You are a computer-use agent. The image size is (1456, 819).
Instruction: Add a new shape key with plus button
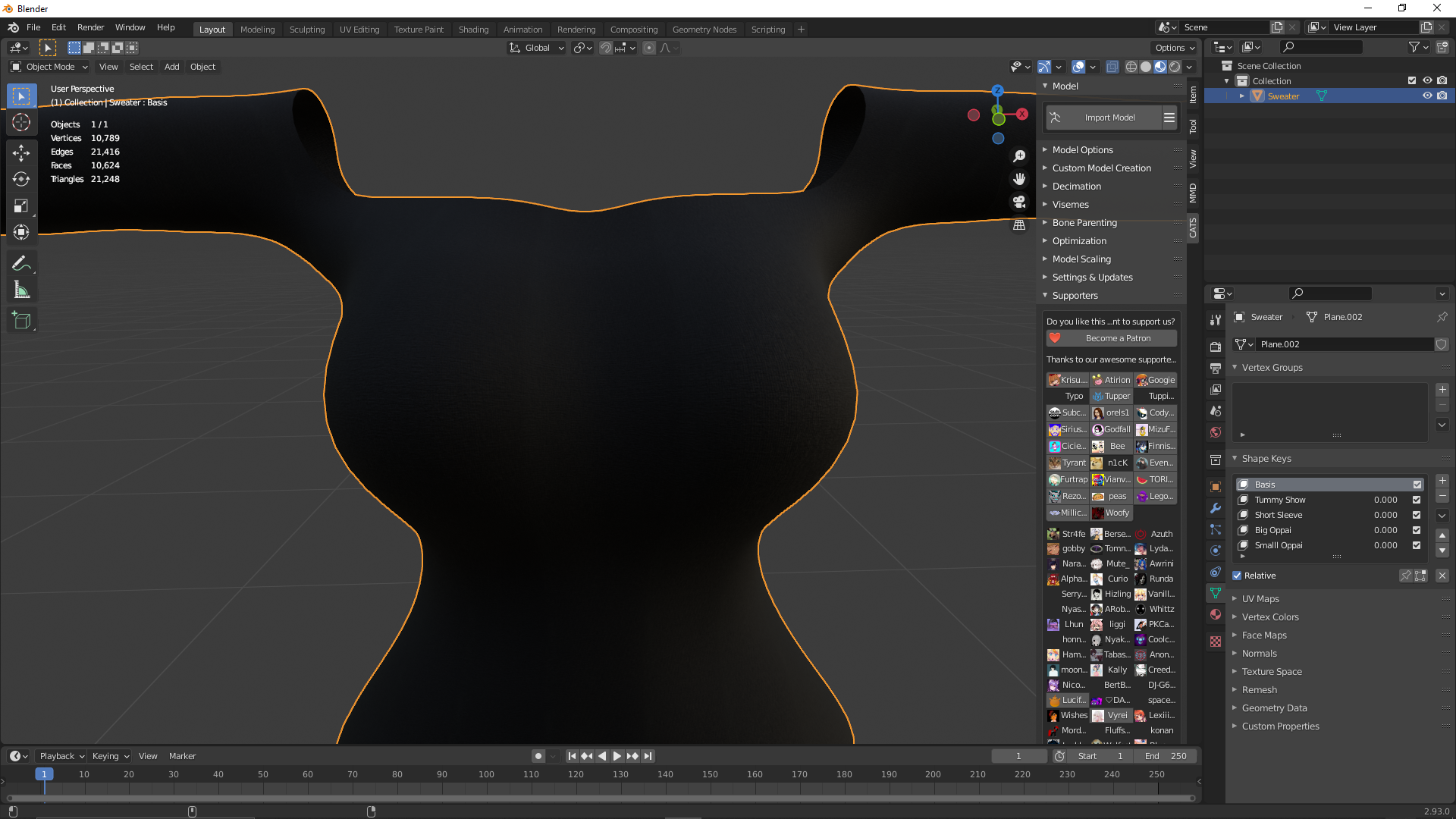point(1442,481)
